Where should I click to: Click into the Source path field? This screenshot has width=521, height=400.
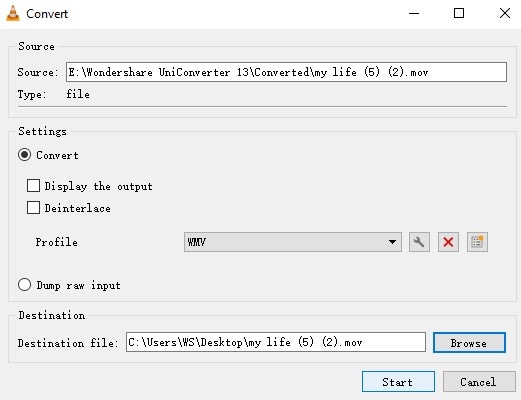click(x=286, y=72)
